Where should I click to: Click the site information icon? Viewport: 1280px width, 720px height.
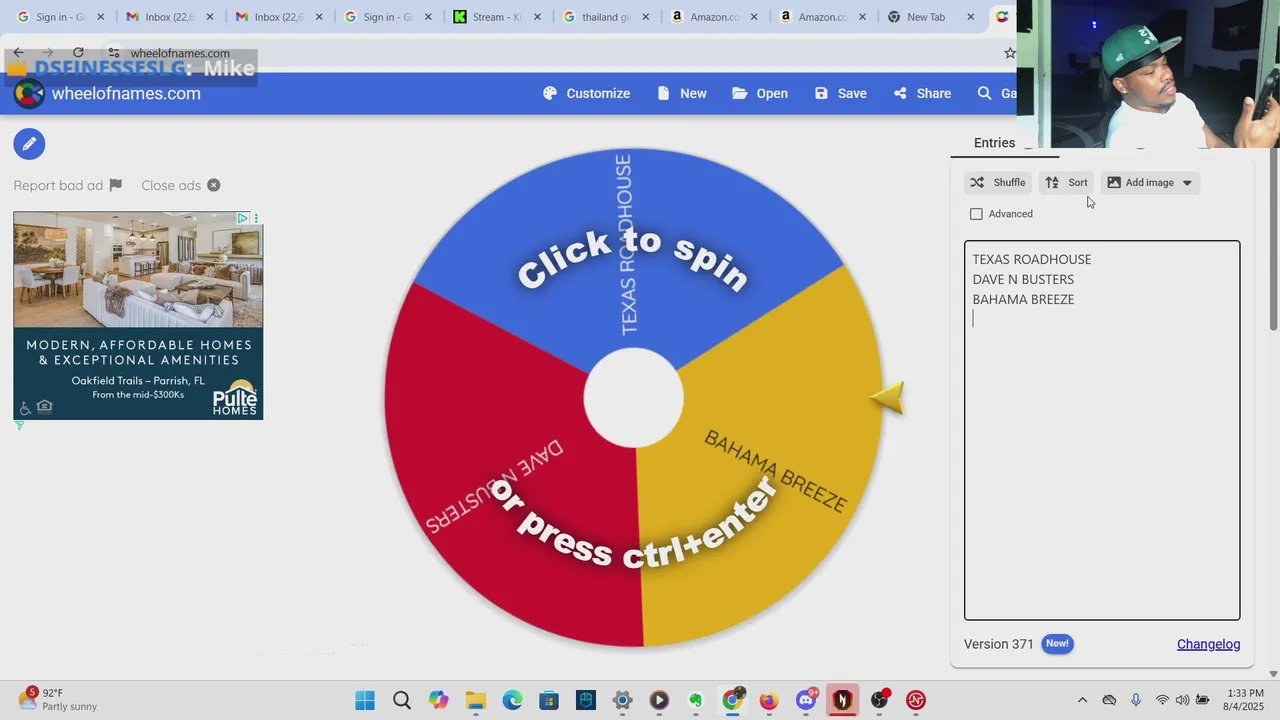[113, 53]
